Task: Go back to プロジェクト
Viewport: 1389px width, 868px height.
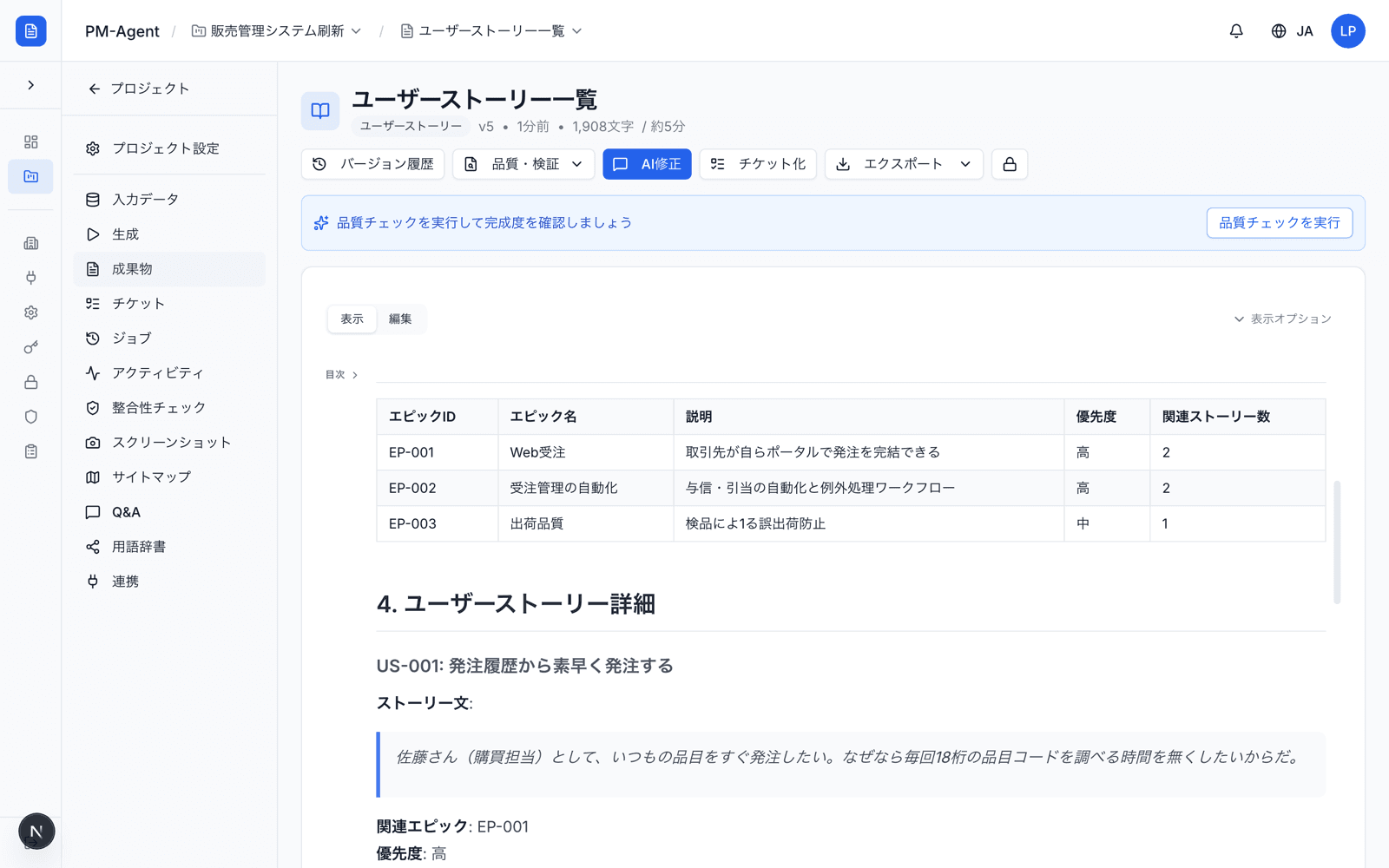Action: pyautogui.click(x=139, y=89)
